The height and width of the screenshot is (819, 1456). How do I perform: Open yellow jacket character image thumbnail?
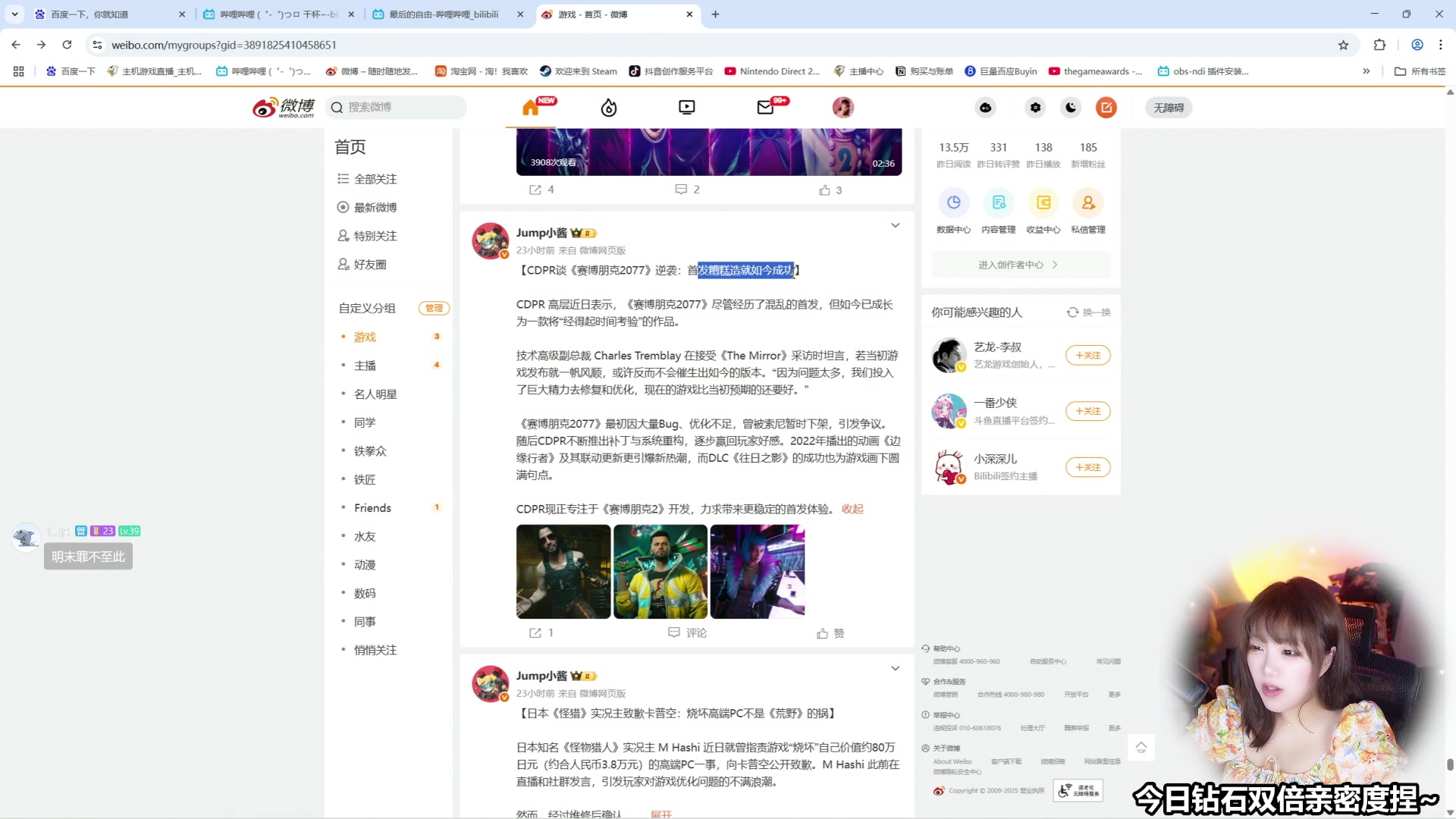coord(661,572)
